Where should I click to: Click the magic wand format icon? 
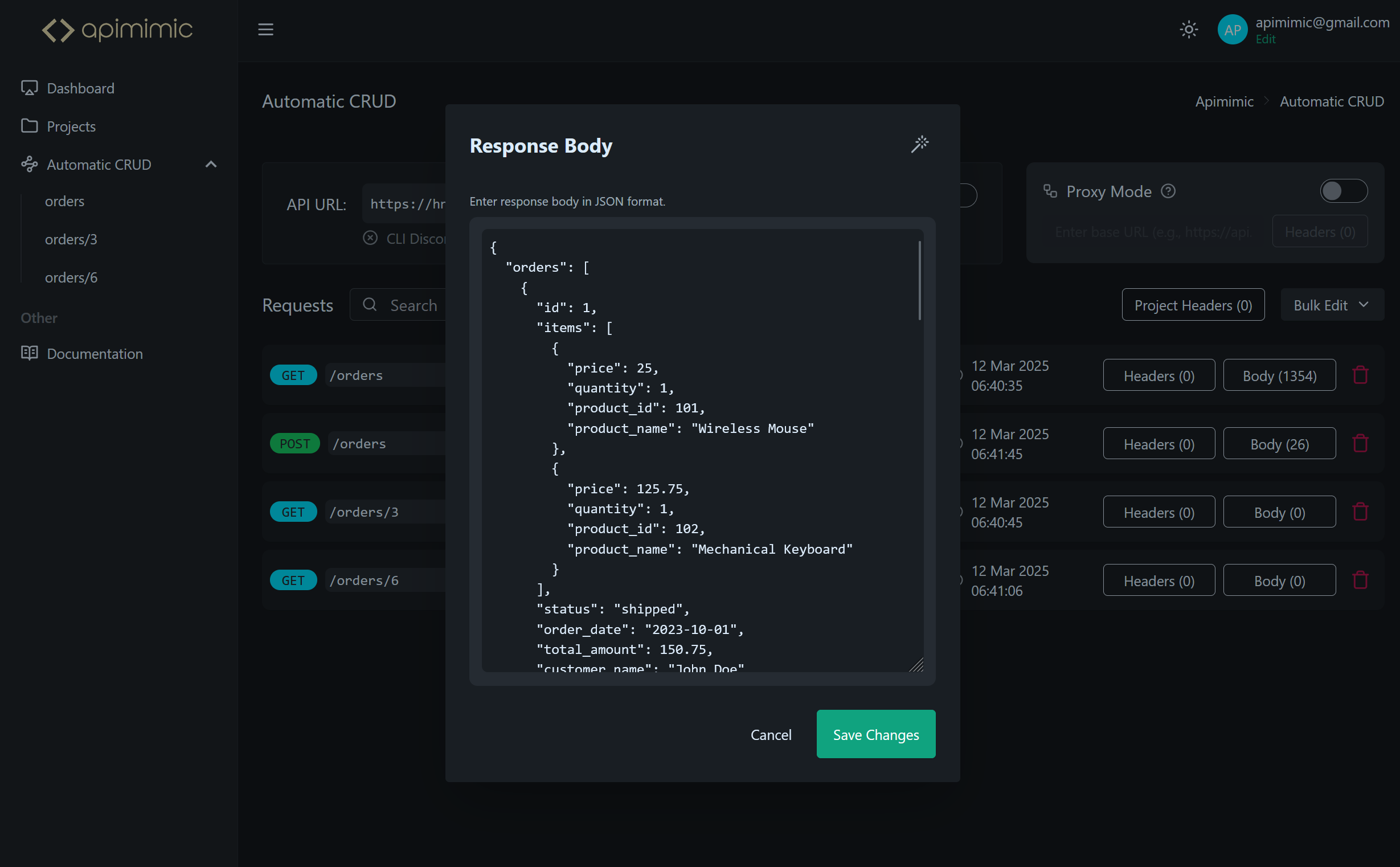coord(920,144)
